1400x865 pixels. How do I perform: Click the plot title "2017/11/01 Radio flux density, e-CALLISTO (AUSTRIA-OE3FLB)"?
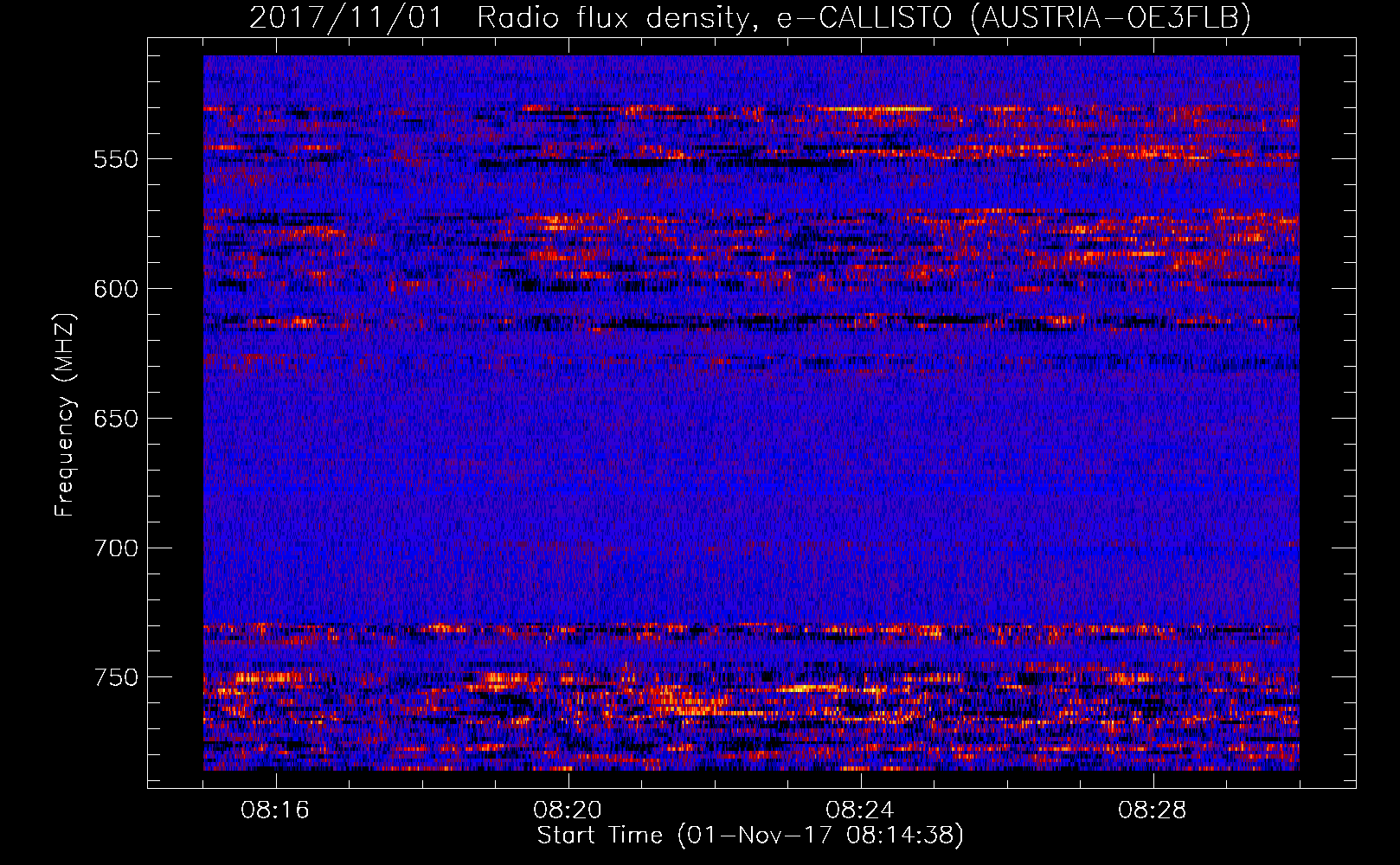(750, 17)
